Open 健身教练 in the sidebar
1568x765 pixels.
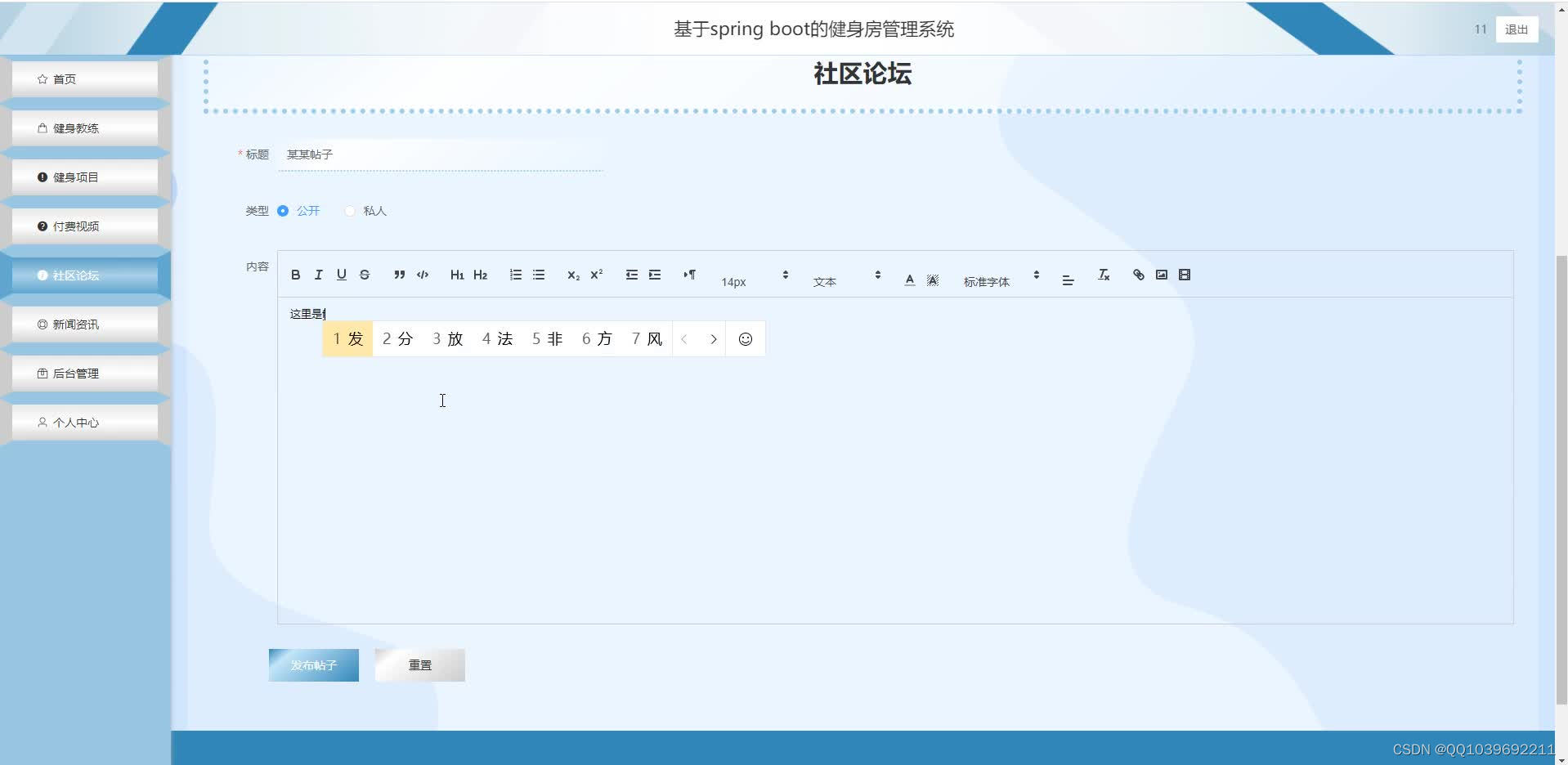coord(85,128)
